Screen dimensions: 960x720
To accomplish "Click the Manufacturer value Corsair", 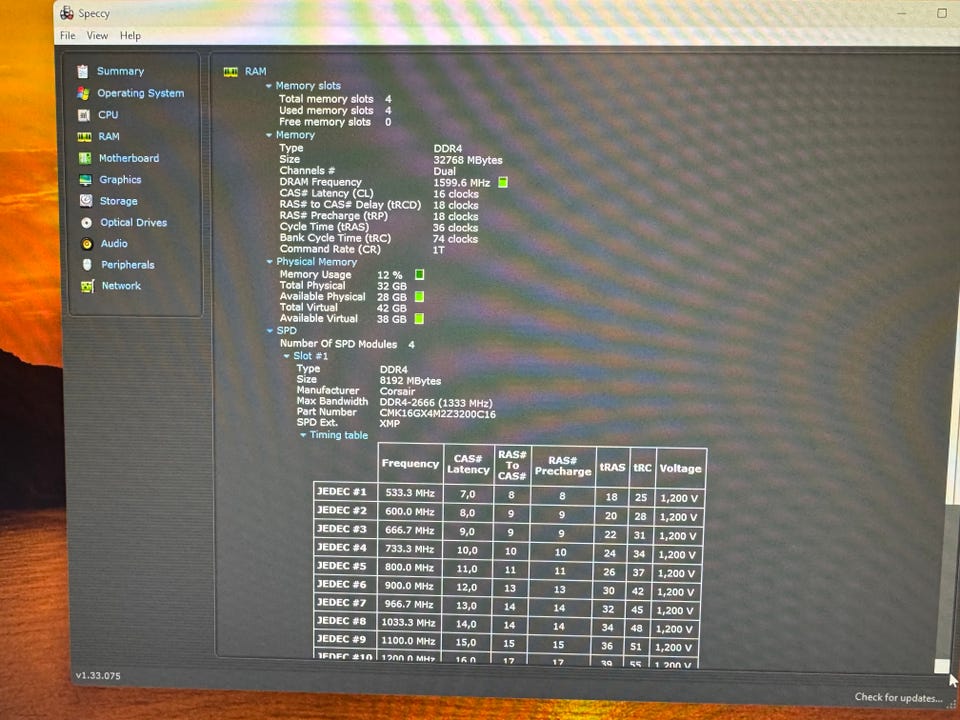I will [x=397, y=391].
